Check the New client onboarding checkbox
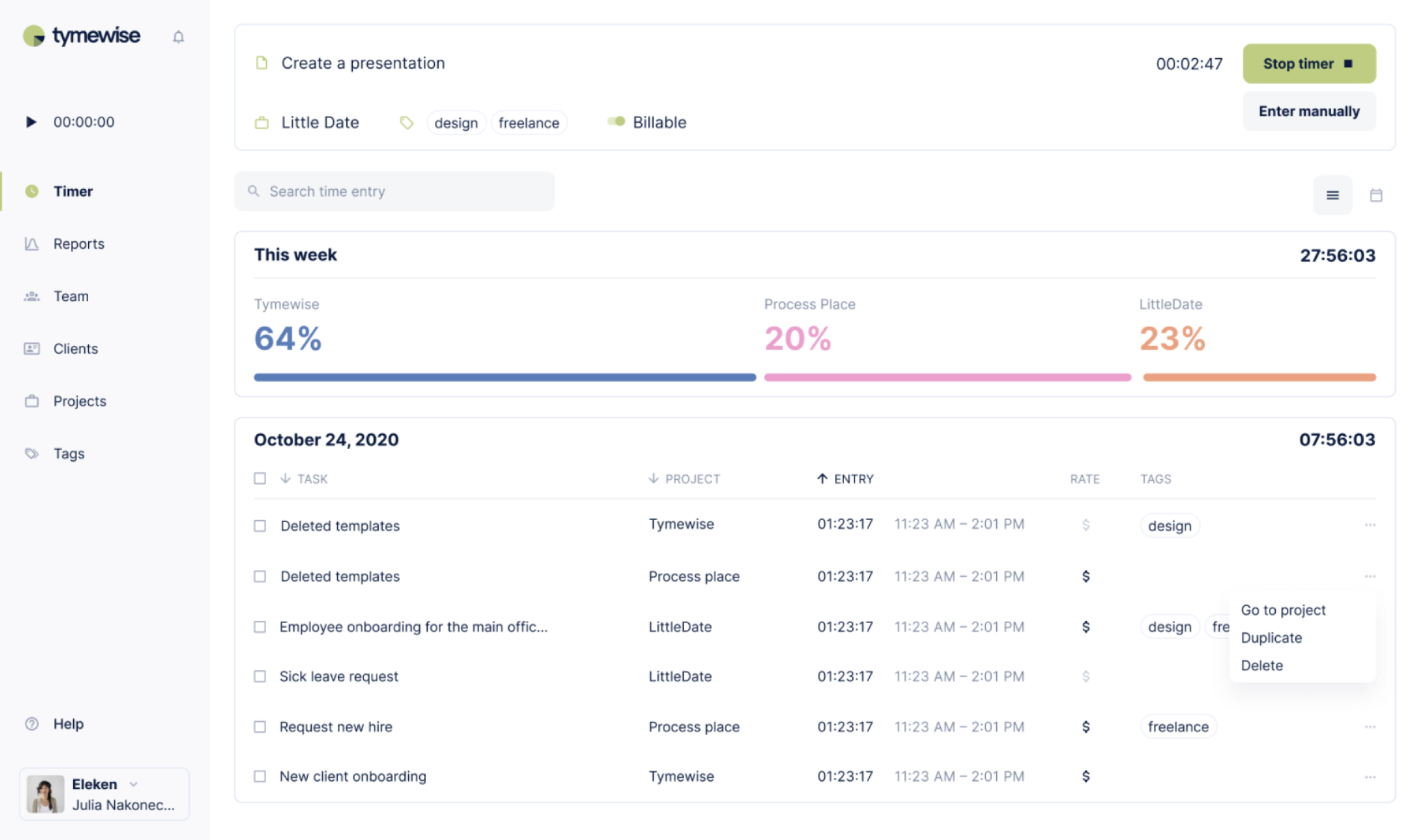 (260, 776)
